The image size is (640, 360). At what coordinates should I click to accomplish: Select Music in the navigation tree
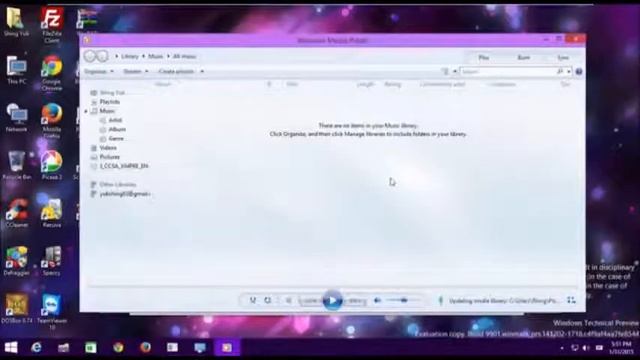(x=107, y=111)
